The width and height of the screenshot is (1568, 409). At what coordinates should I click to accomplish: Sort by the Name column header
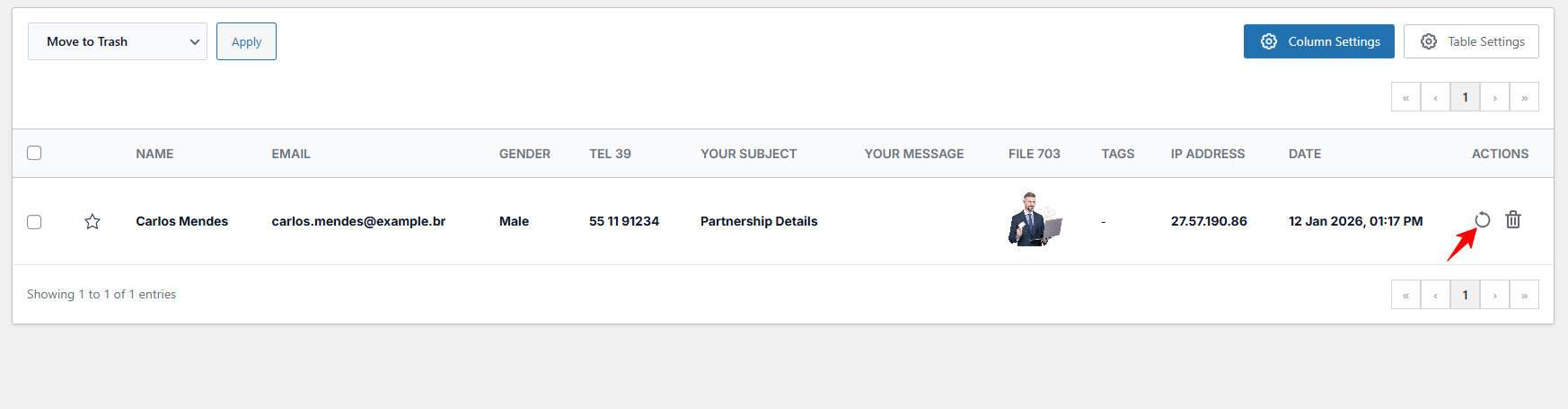tap(154, 154)
